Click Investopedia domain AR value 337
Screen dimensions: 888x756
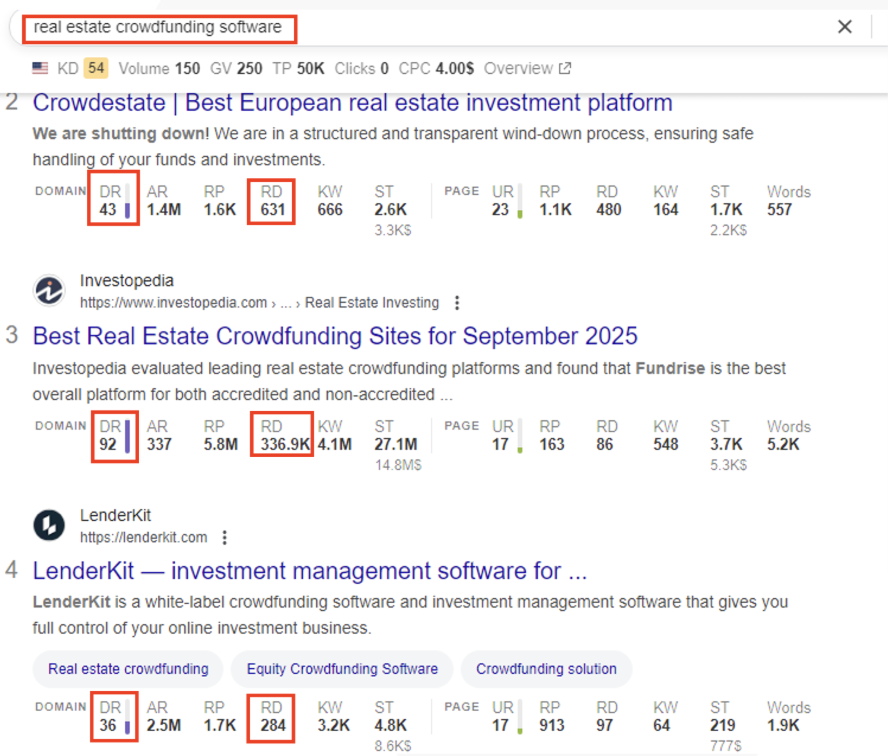point(159,445)
